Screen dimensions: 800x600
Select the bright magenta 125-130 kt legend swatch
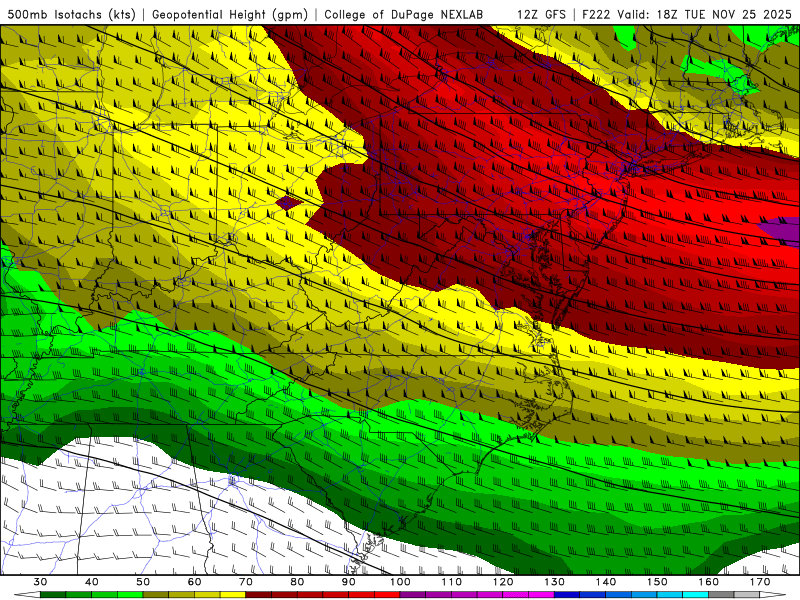(541, 595)
